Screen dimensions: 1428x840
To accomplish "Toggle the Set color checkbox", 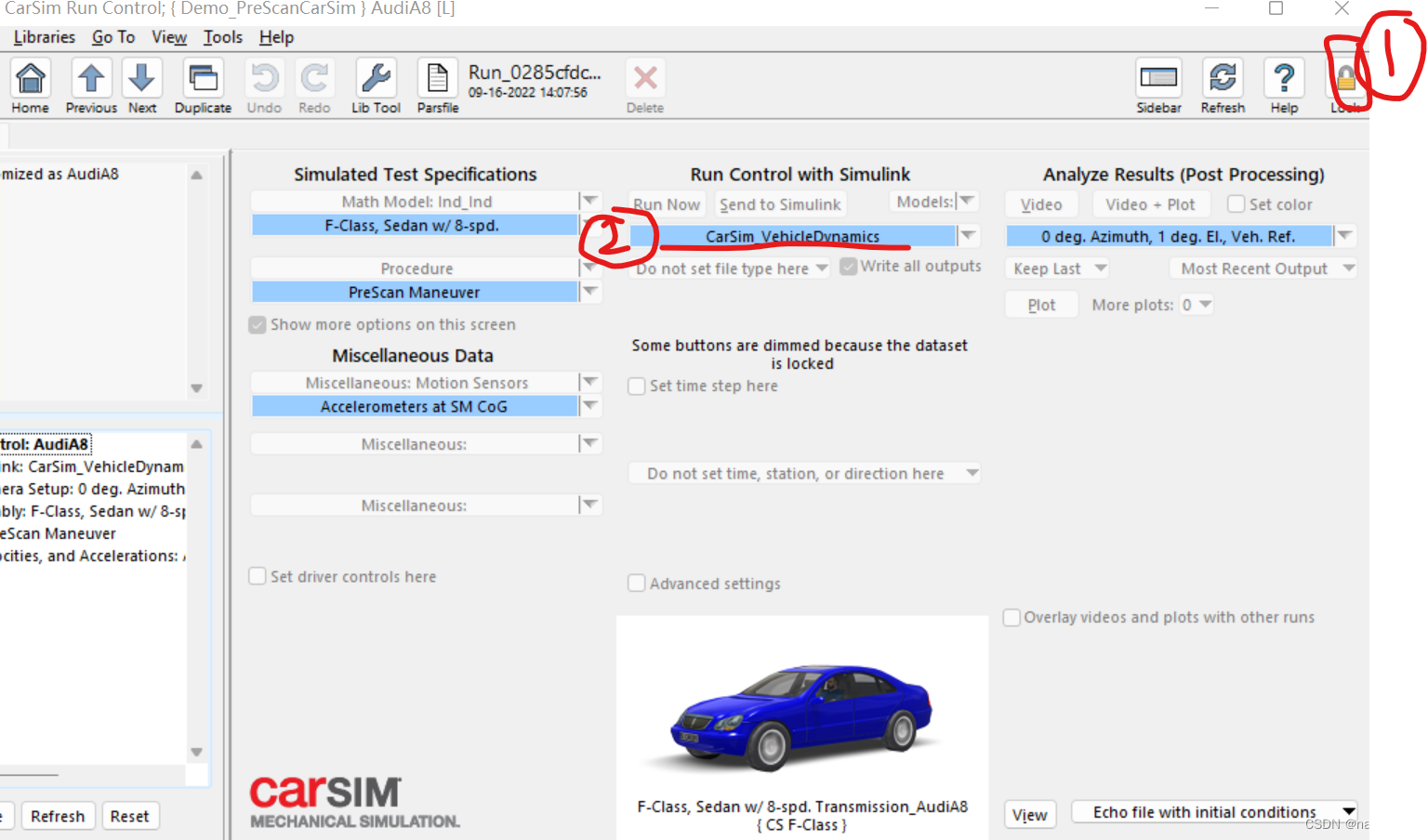I will pyautogui.click(x=1236, y=204).
